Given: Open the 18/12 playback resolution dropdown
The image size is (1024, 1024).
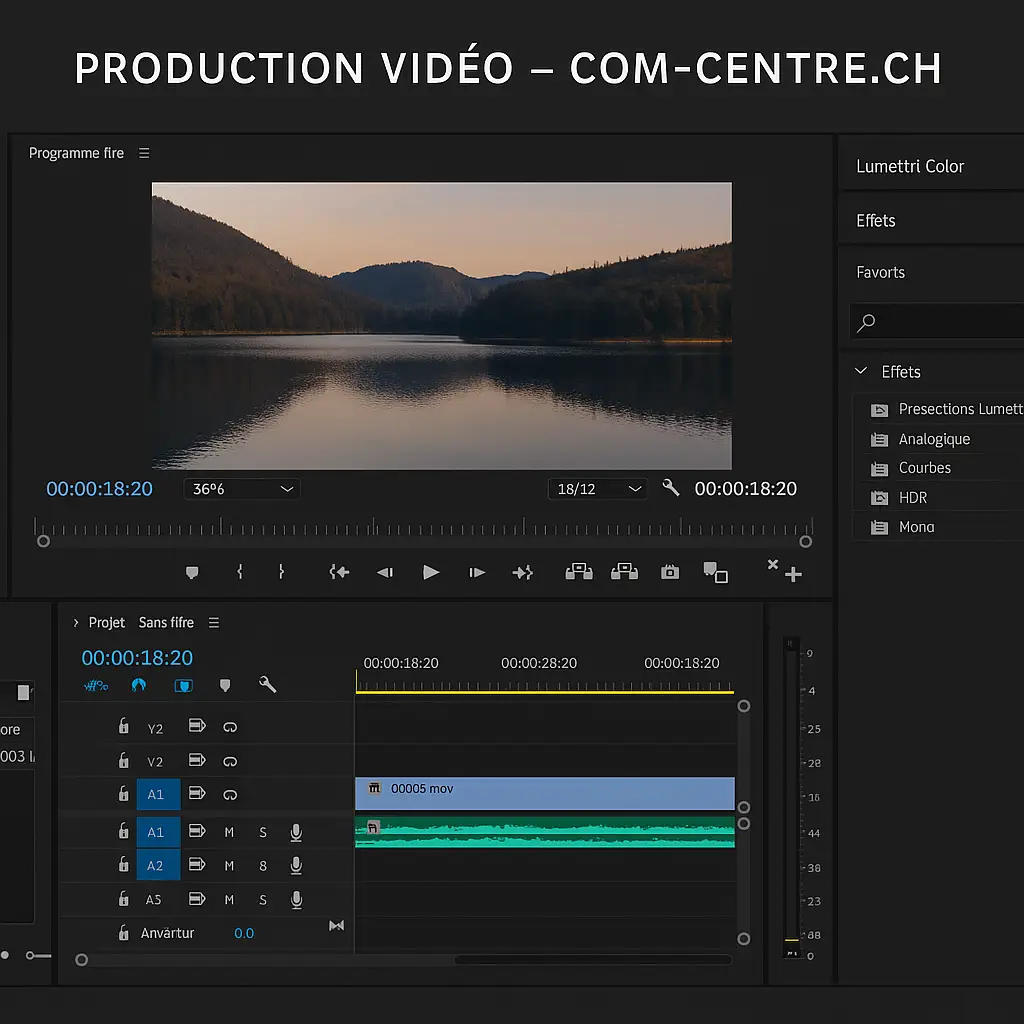Looking at the screenshot, I should (x=598, y=489).
